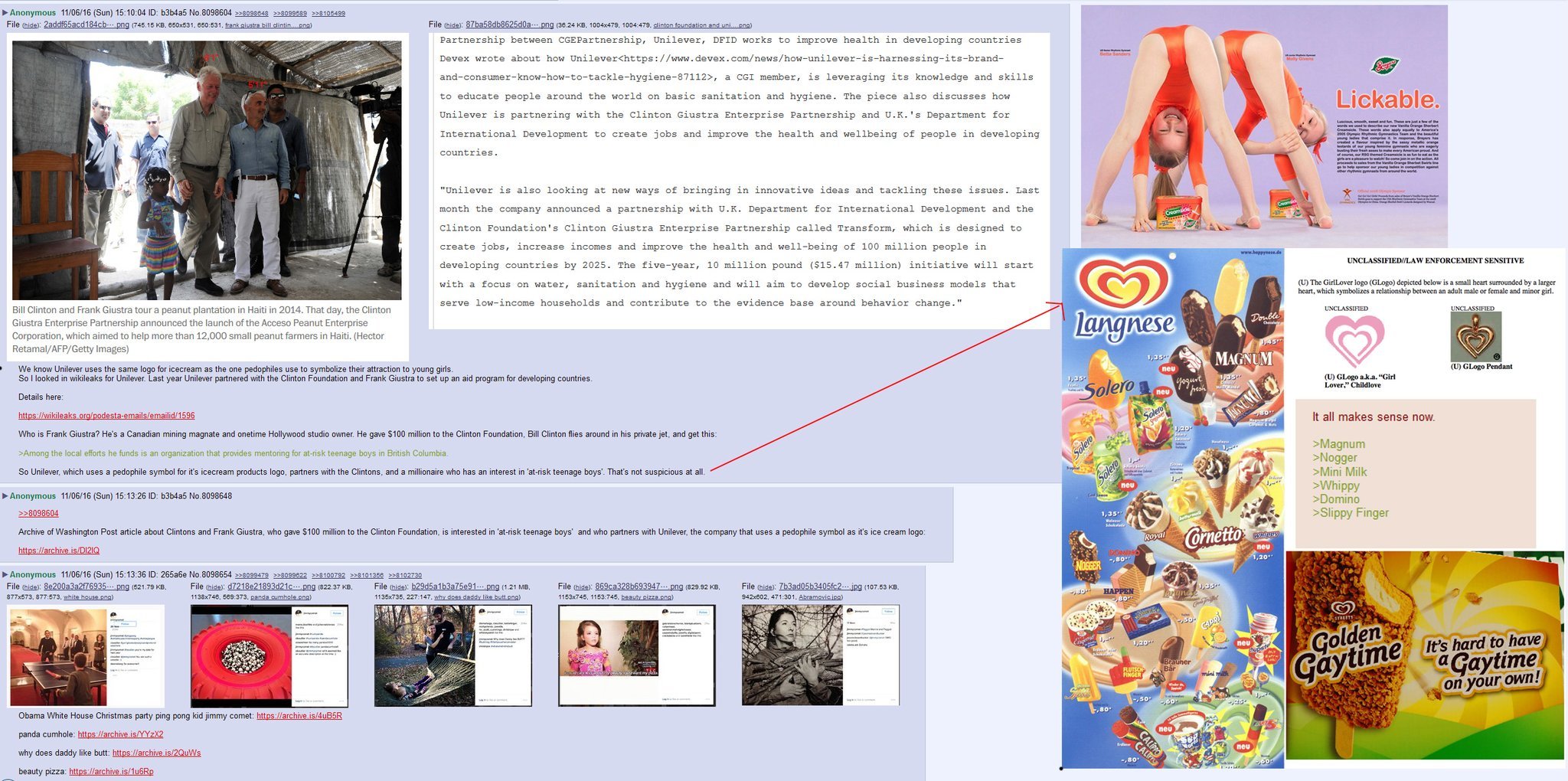This screenshot has width=1568, height=781.
Task: Click the Langnese heart logo
Action: [1123, 285]
